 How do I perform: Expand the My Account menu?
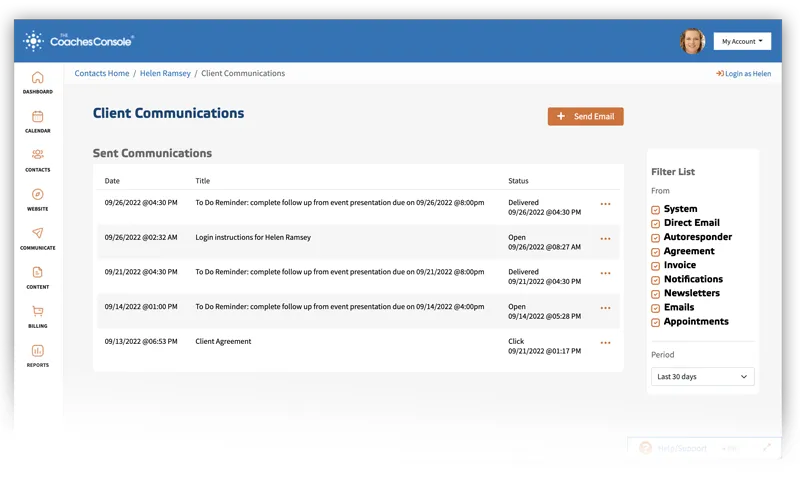pyautogui.click(x=742, y=41)
